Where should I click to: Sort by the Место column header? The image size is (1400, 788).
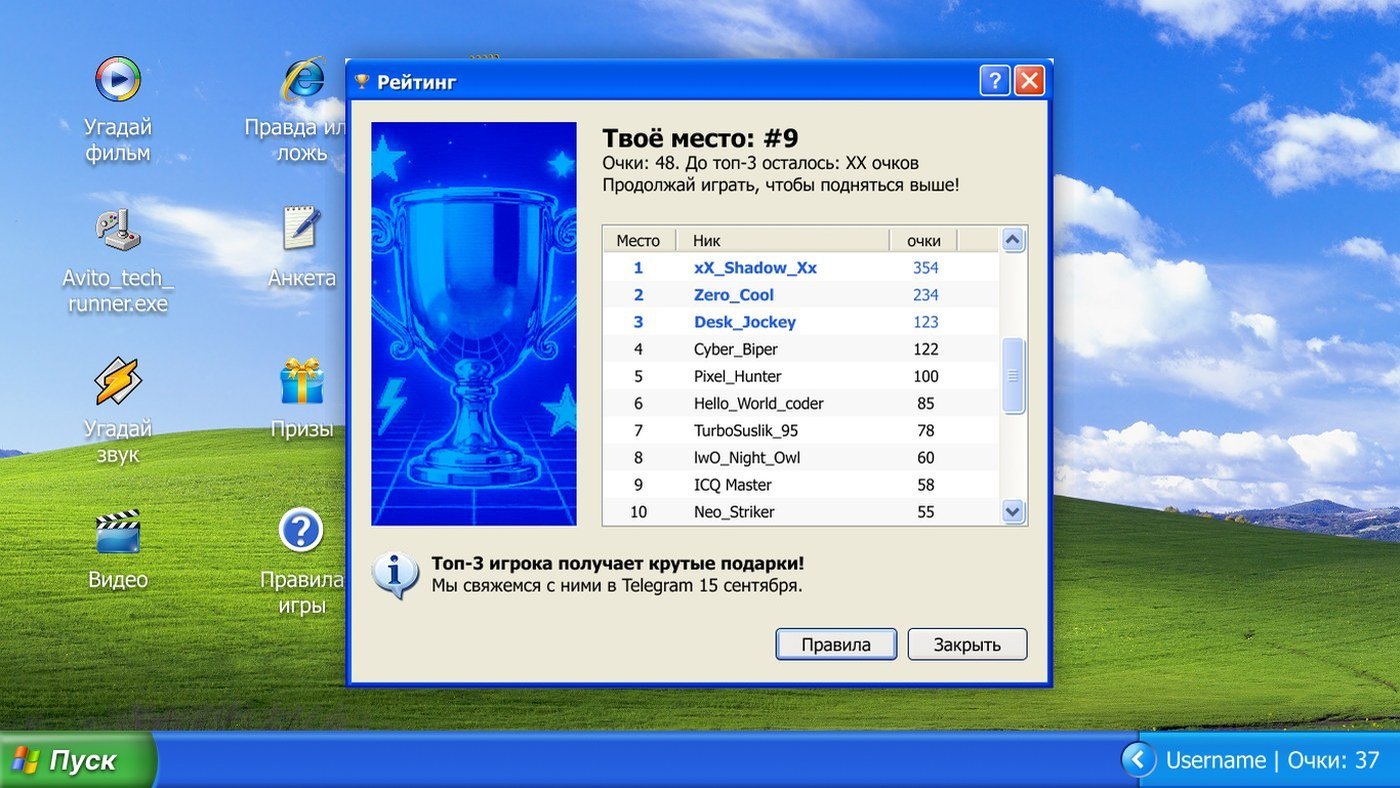click(x=638, y=240)
